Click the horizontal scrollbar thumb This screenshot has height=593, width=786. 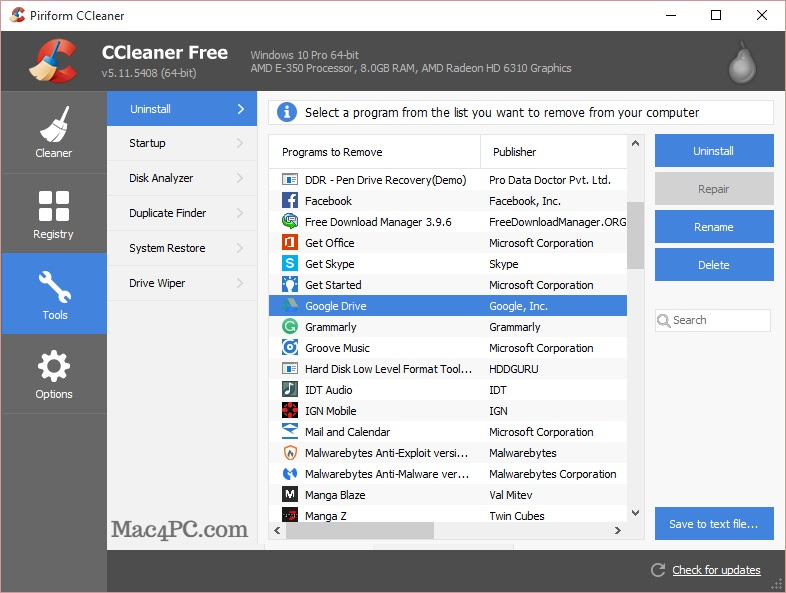[x=360, y=530]
